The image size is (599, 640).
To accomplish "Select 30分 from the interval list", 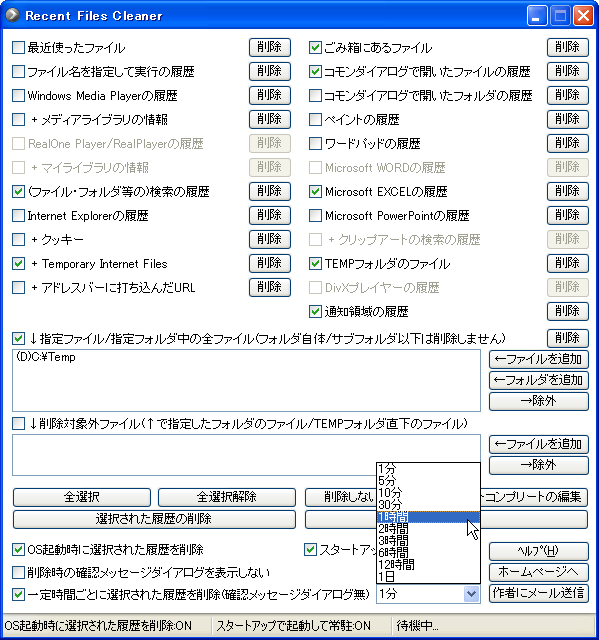I will tap(428, 505).
